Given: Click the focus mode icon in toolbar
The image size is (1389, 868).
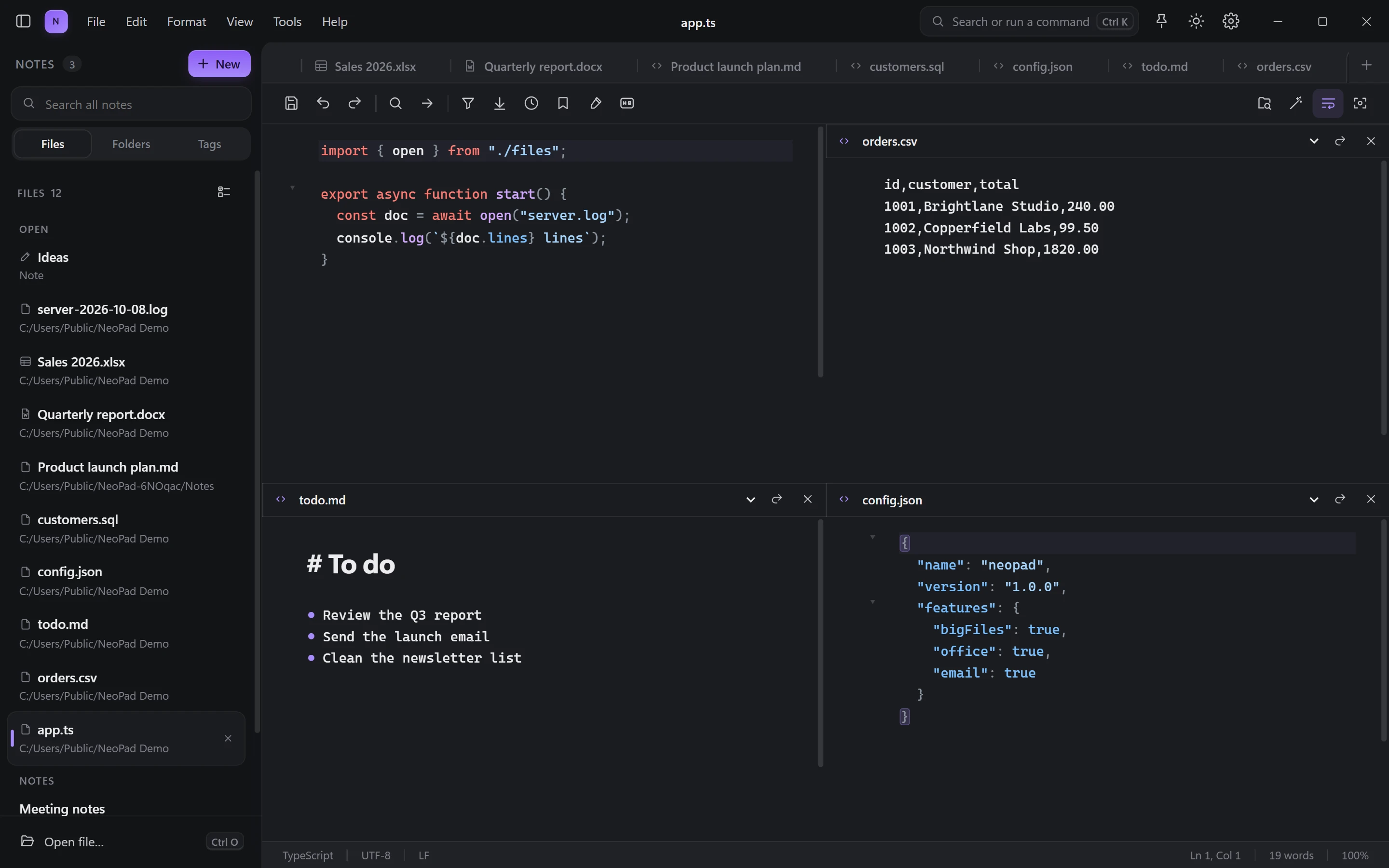Looking at the screenshot, I should click(1360, 103).
